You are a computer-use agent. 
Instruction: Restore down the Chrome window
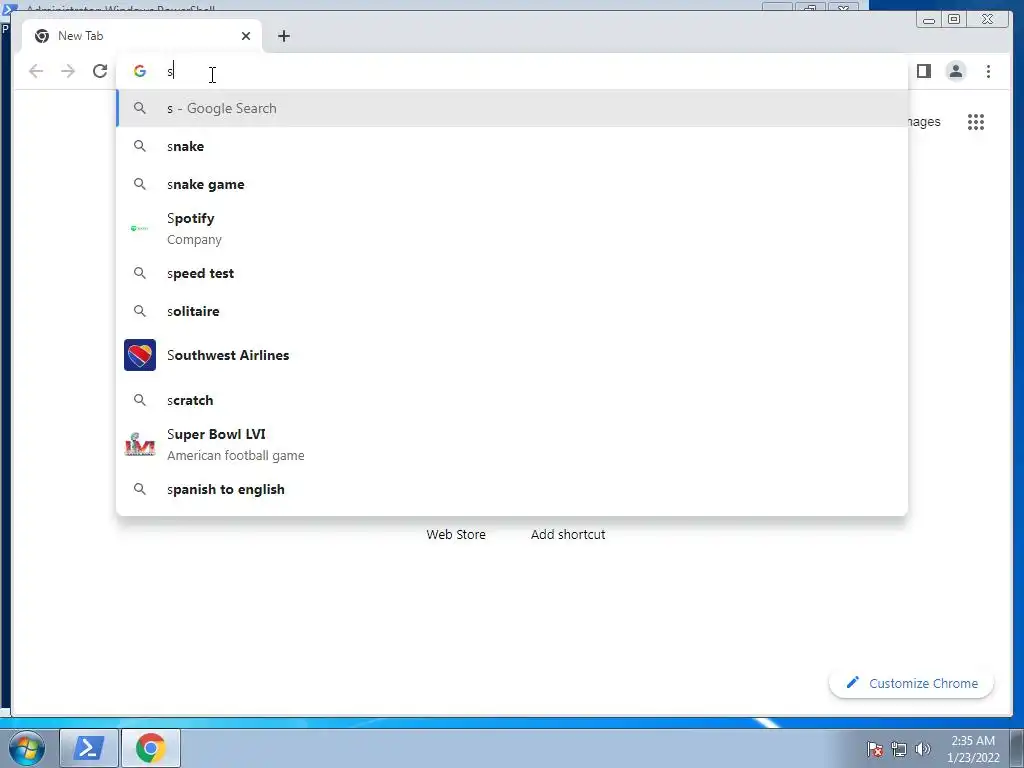coord(954,20)
